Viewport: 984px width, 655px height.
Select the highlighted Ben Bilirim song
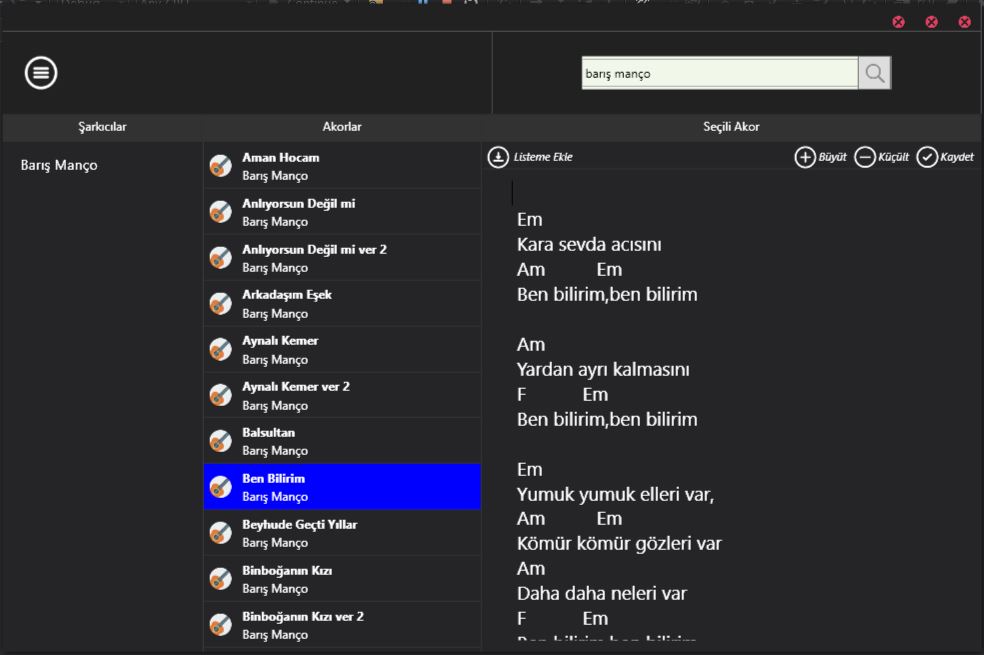pos(343,487)
